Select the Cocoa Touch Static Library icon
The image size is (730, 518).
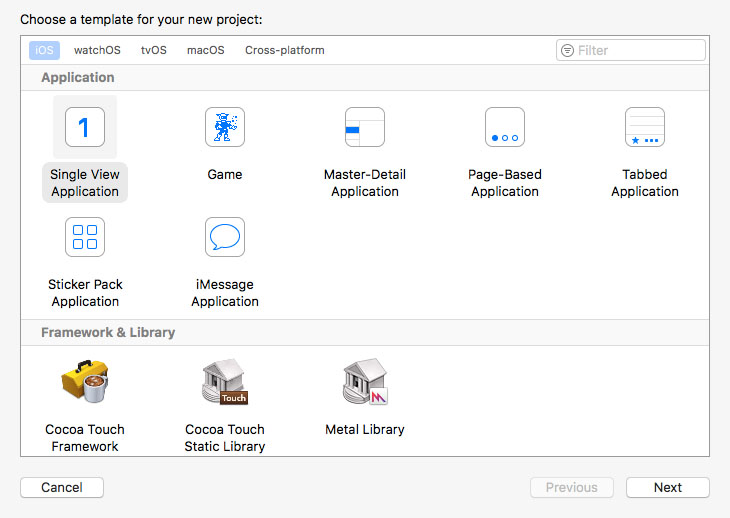point(225,381)
